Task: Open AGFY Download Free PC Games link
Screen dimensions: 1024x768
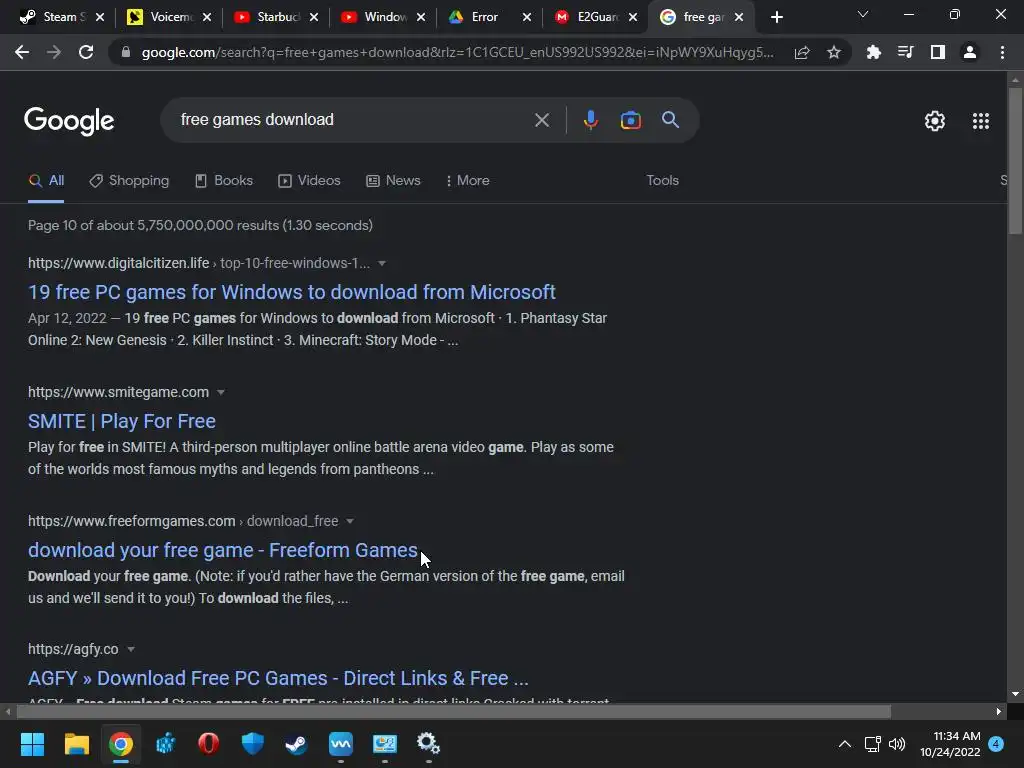Action: (x=278, y=678)
